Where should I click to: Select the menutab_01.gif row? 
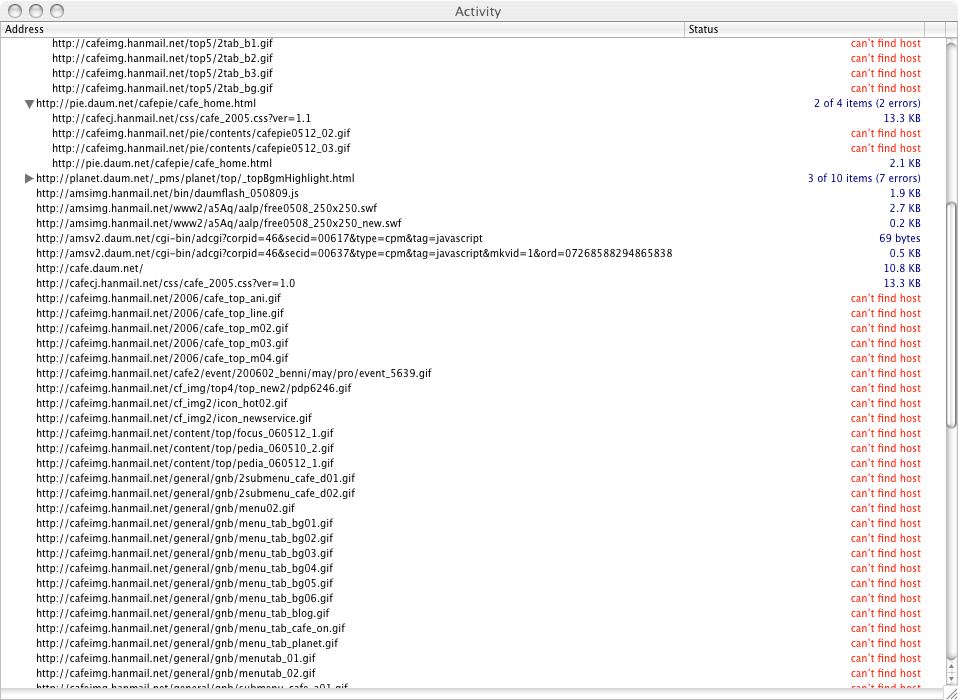(473, 658)
